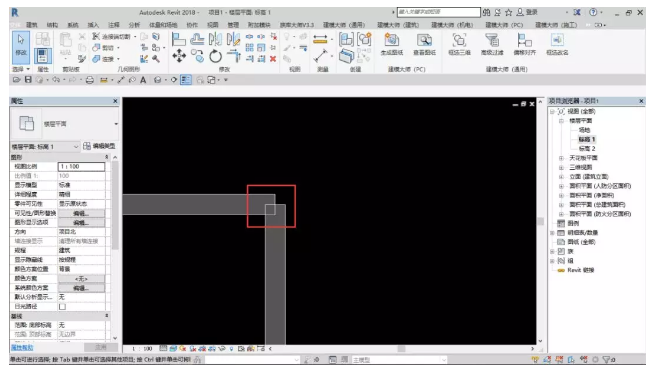This screenshot has width=653, height=371.
Task: Open the 注释 ribbon tab
Action: click(114, 25)
